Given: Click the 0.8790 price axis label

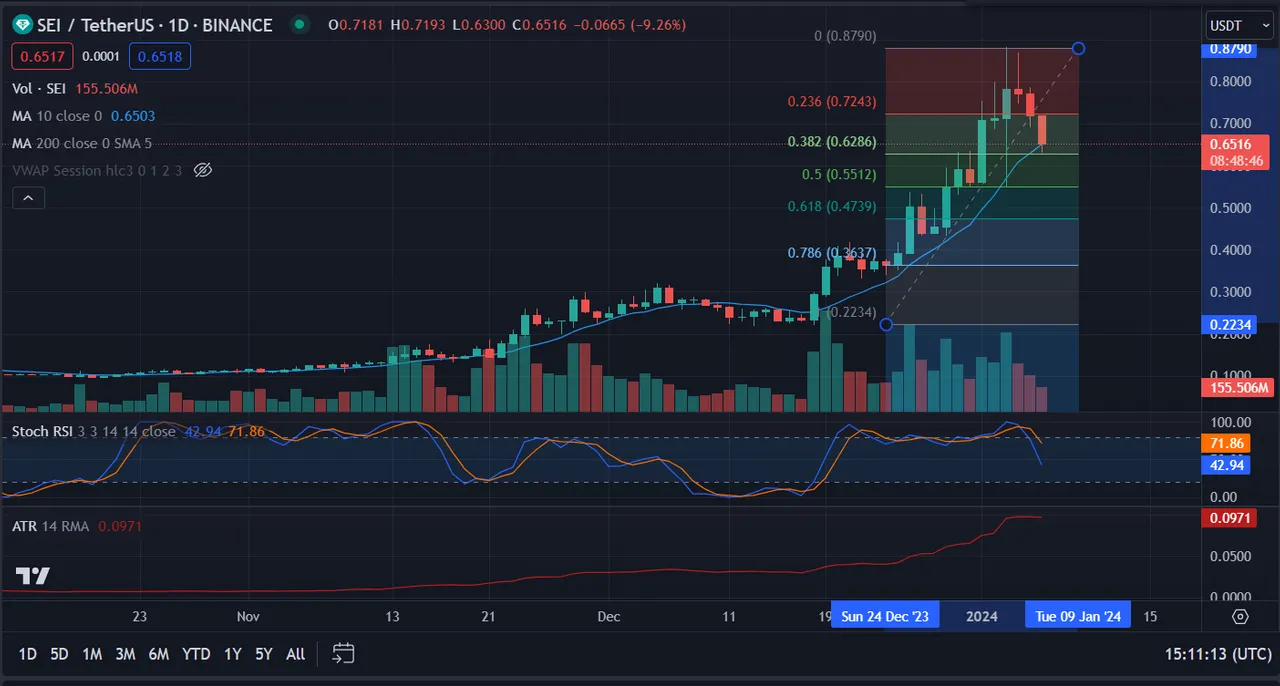Looking at the screenshot, I should pyautogui.click(x=1228, y=48).
